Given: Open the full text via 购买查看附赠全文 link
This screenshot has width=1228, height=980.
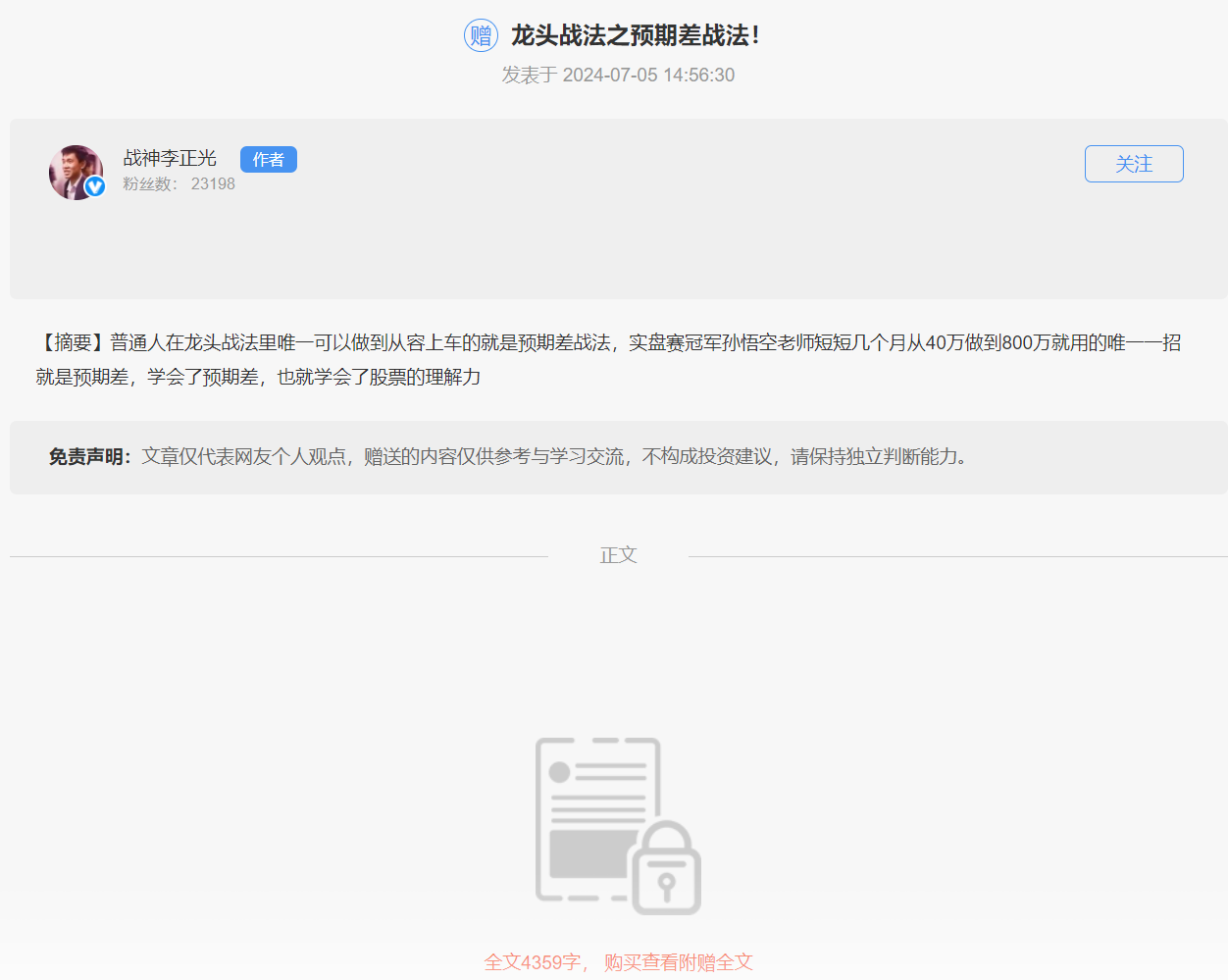Looking at the screenshot, I should tap(679, 962).
